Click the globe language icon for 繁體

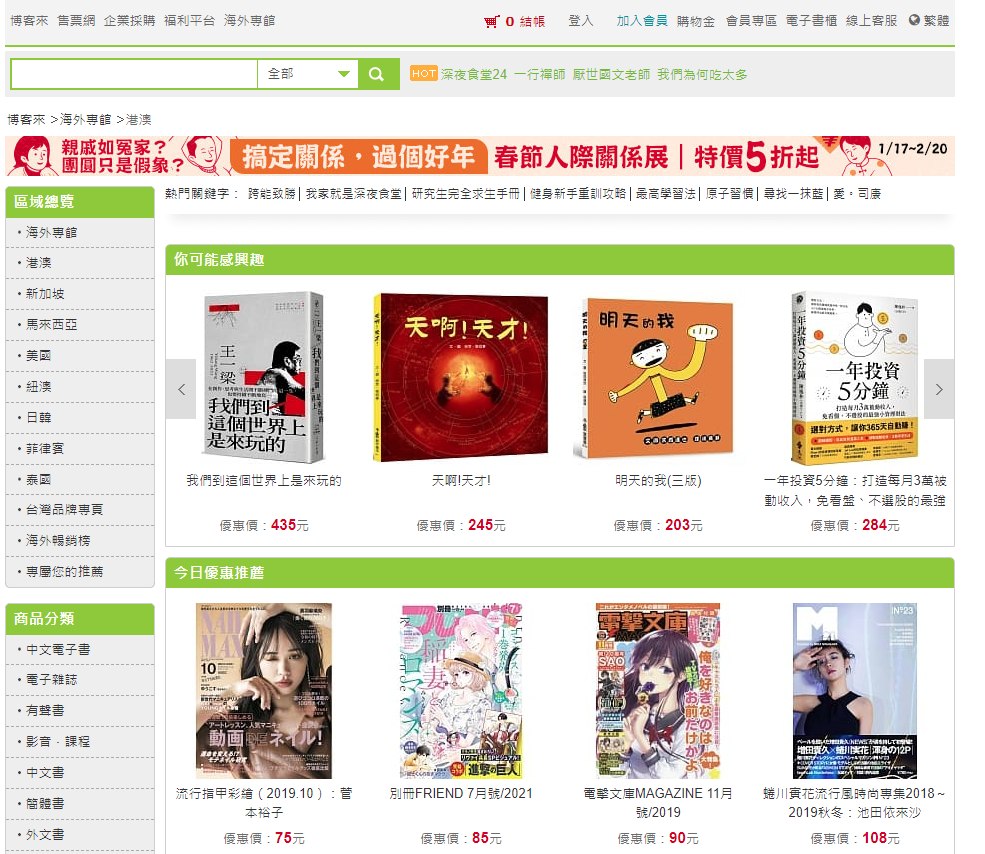tap(914, 20)
